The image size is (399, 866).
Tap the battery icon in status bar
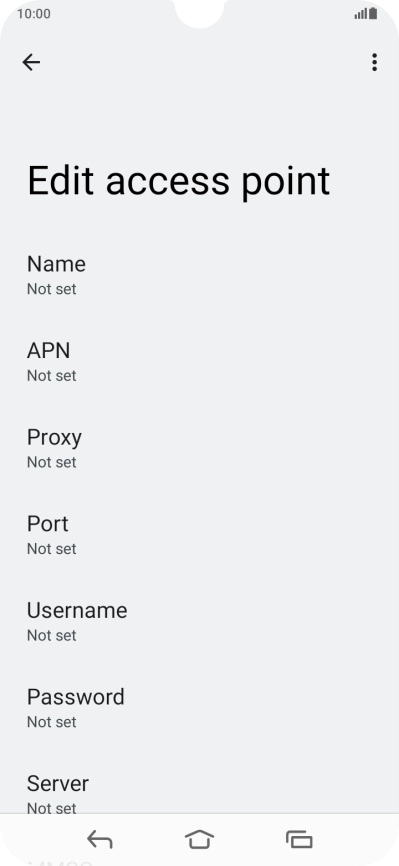(x=374, y=13)
